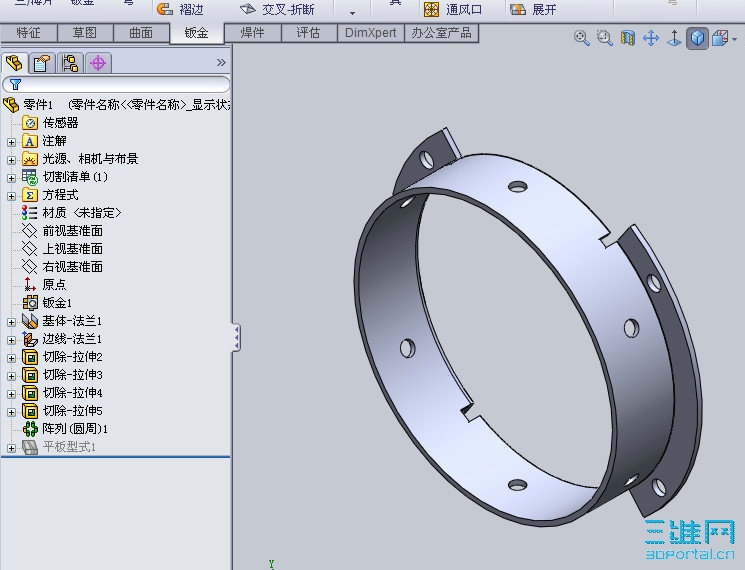The height and width of the screenshot is (570, 745).
Task: Expand the 切除-拉伸4 feature
Action: pyautogui.click(x=11, y=394)
